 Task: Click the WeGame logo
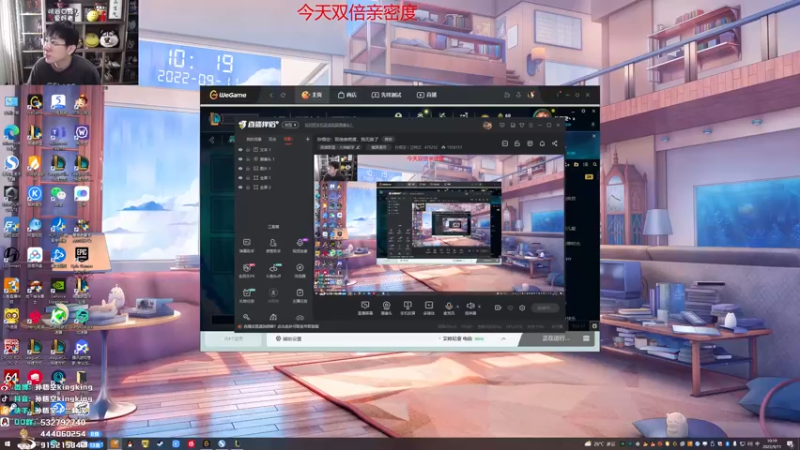coord(228,95)
